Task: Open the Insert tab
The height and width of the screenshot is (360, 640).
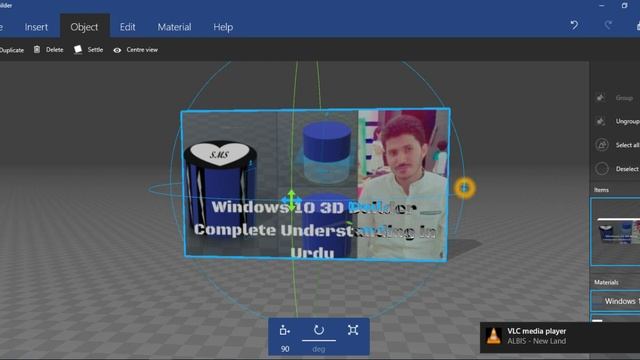Action: click(36, 27)
